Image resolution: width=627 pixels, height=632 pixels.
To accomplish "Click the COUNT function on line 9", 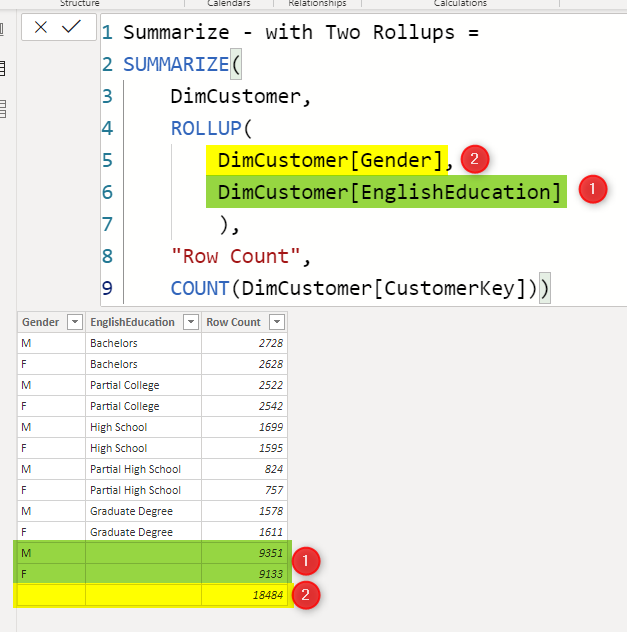I will click(x=200, y=288).
